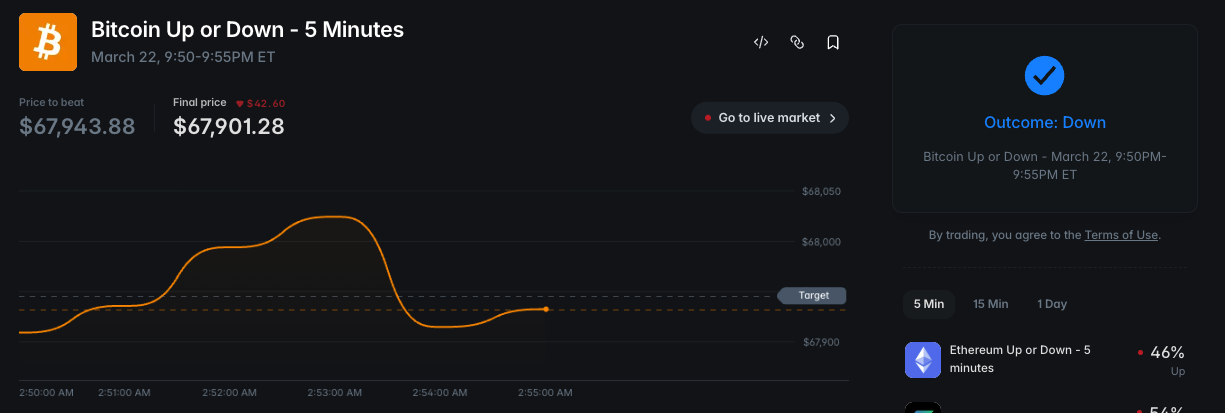This screenshot has width=1225, height=413.
Task: Switch to the 1 Day tab
Action: click(1052, 304)
